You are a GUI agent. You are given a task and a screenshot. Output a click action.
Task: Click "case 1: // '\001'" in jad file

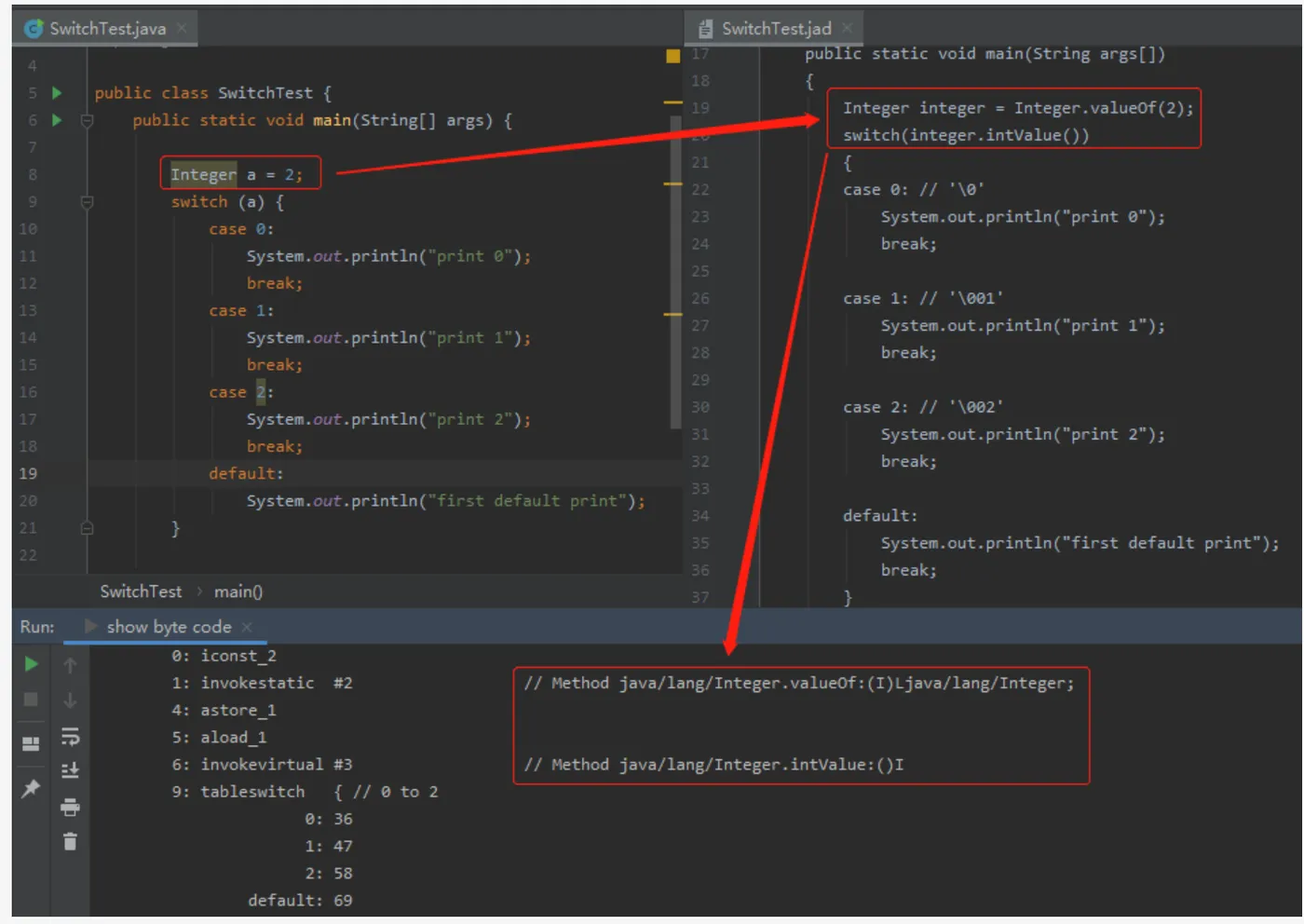click(x=923, y=298)
